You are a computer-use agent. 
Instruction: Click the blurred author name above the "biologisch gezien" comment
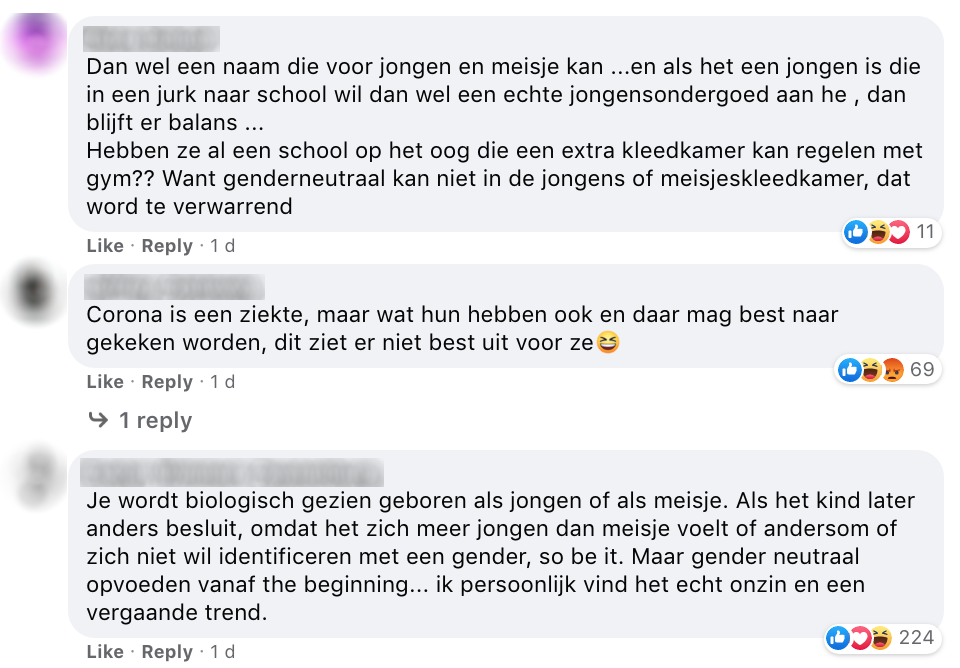coord(232,471)
